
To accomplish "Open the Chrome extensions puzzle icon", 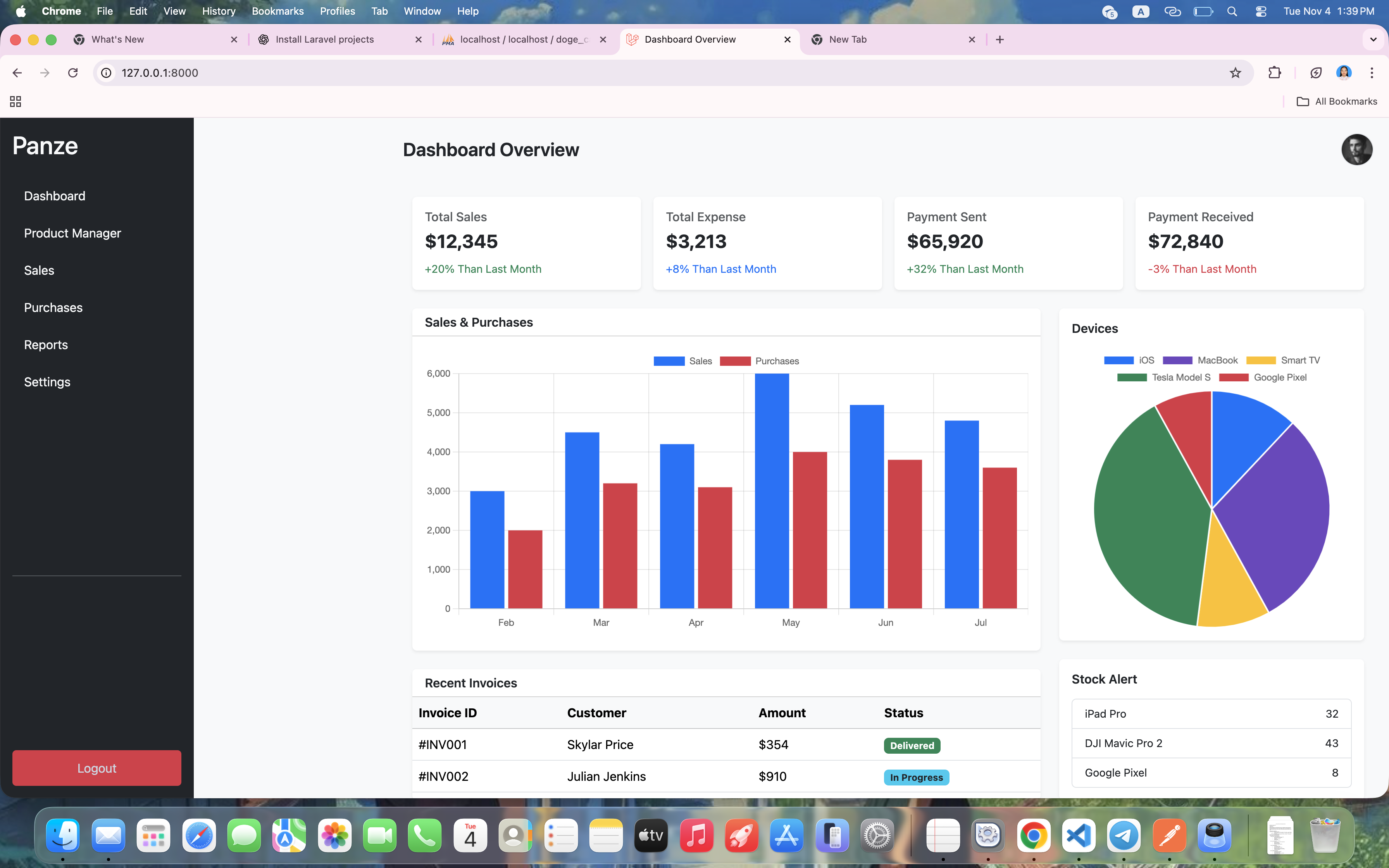I will tap(1274, 73).
